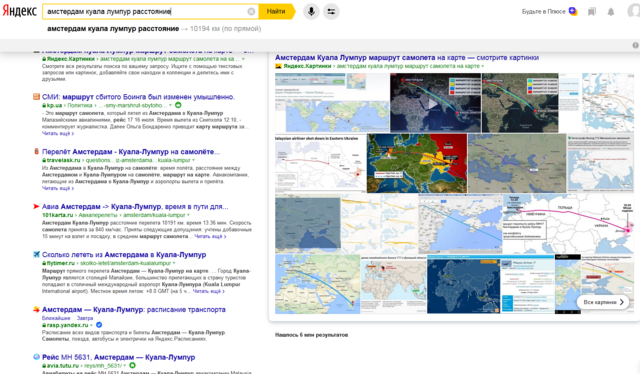Viewport: 640px width, 374px height.
Task: Open the pink route map over Польша thumbnail
Action: (x=568, y=224)
